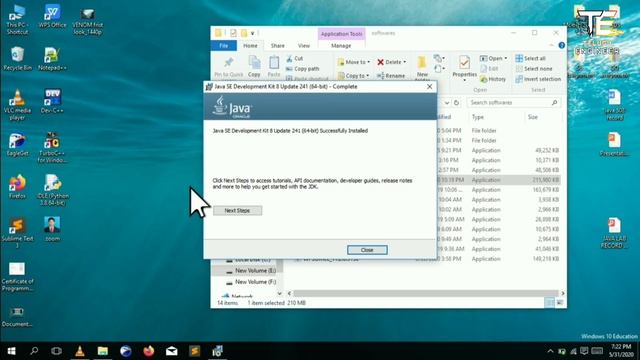640x360 pixels.
Task: Switch to the Home ribbon tab
Action: coord(250,46)
